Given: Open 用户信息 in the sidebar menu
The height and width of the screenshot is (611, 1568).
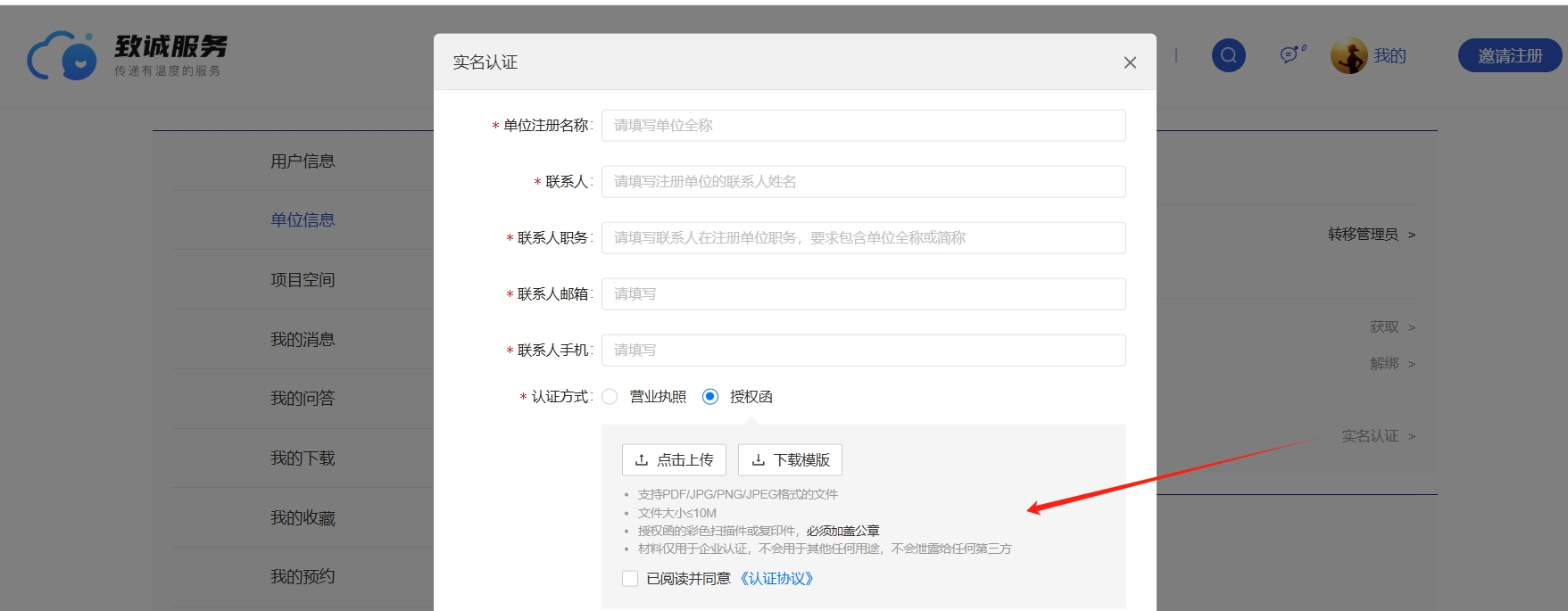Looking at the screenshot, I should coord(303,161).
